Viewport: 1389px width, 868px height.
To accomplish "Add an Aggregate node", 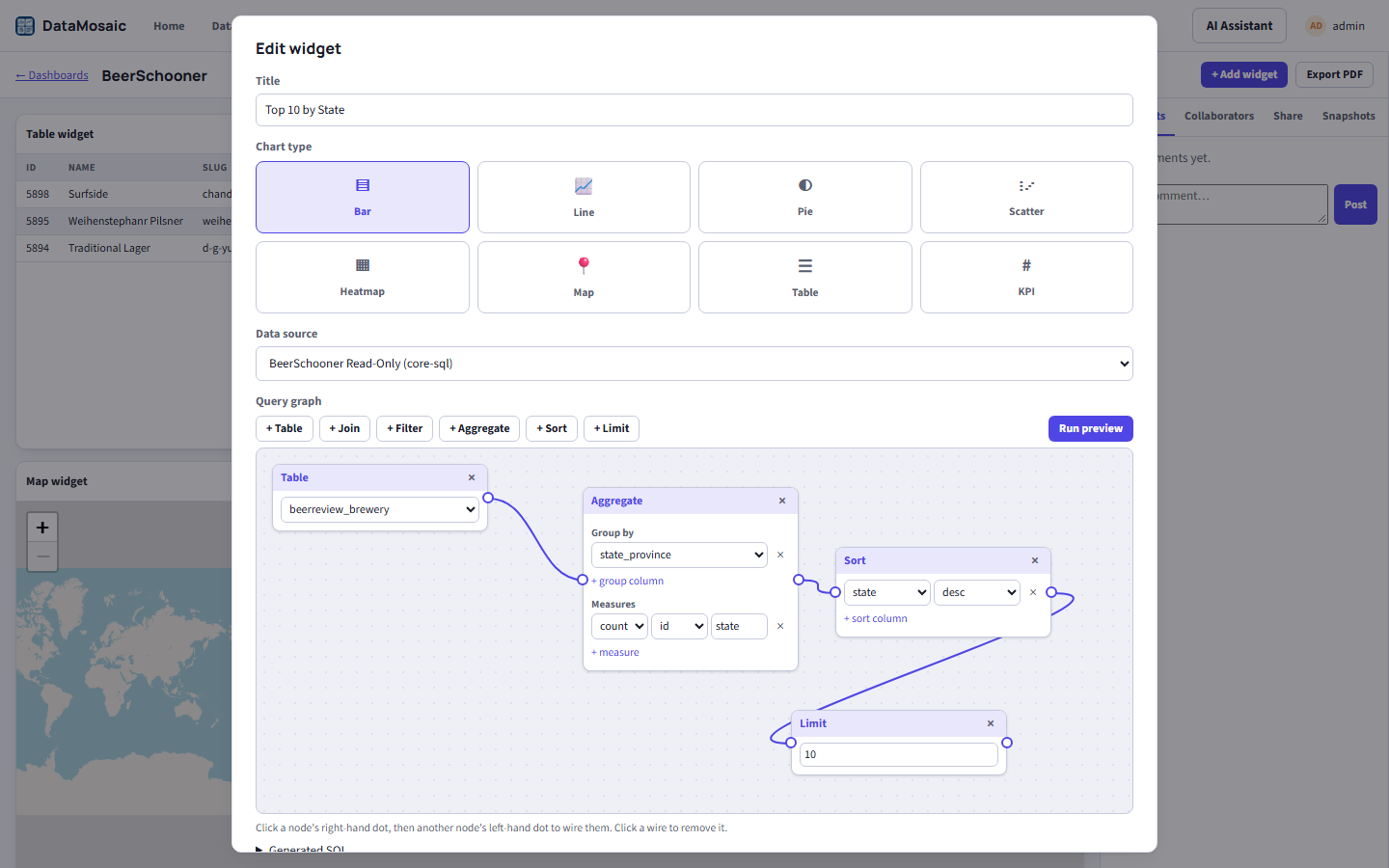I will click(x=479, y=428).
